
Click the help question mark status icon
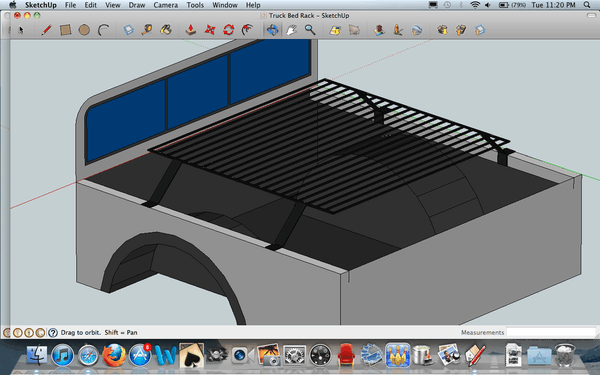pyautogui.click(x=52, y=333)
